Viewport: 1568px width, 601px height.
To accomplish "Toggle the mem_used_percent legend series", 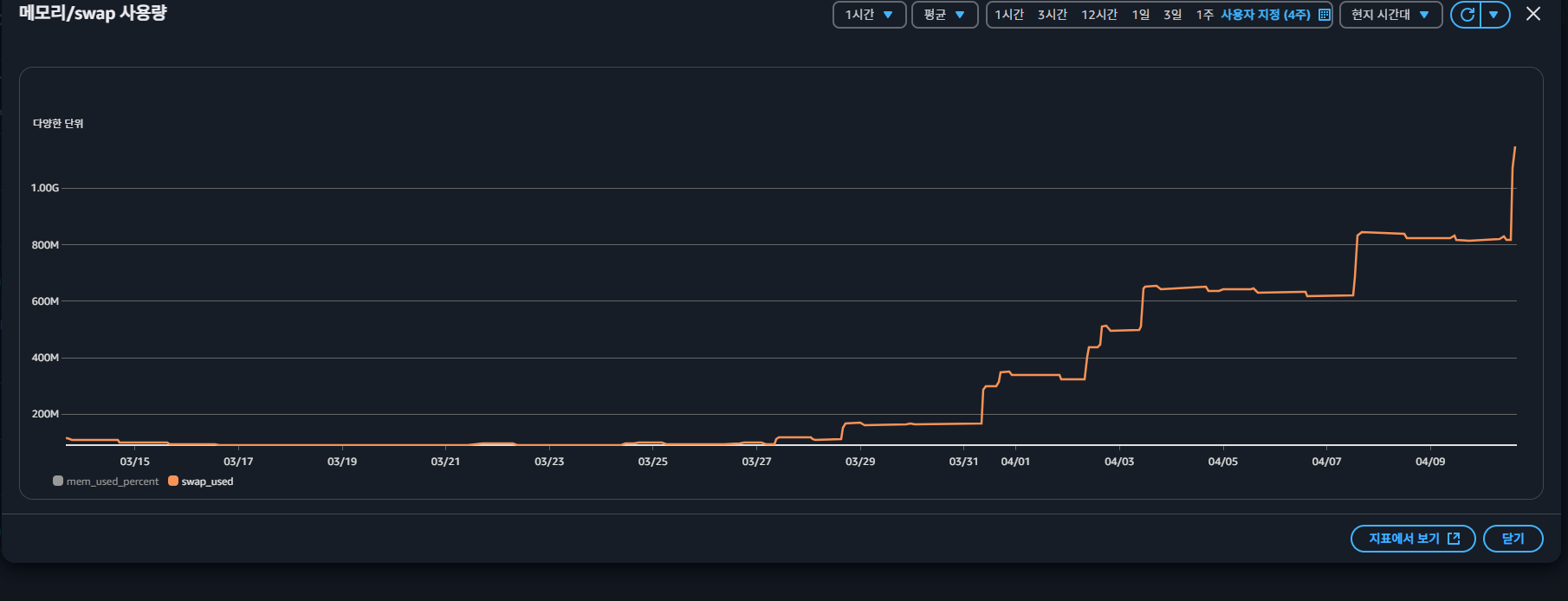I will point(106,481).
